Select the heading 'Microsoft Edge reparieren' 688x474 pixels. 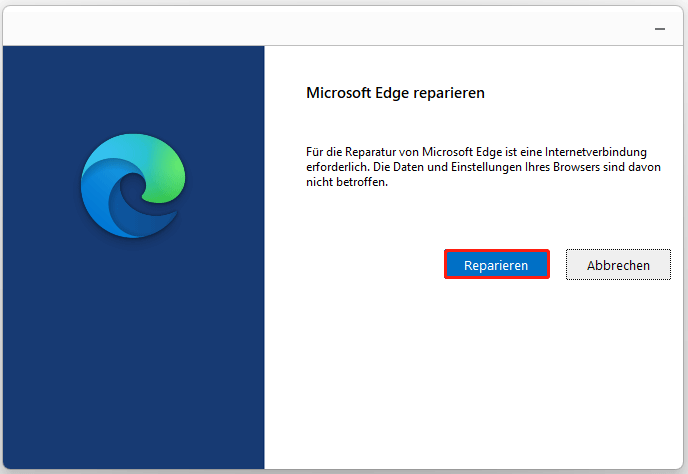click(395, 93)
